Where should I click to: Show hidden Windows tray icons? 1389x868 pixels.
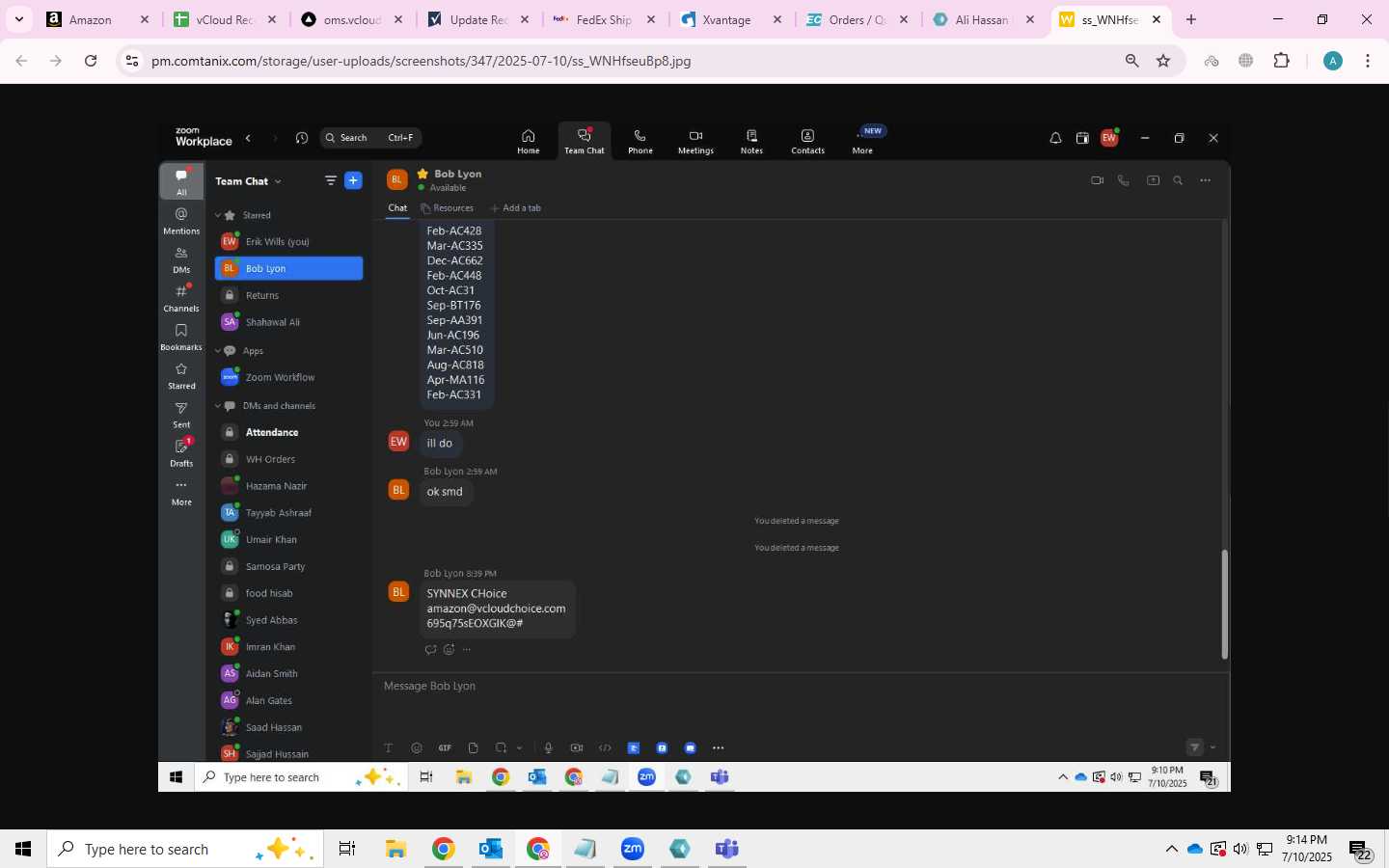point(1171,849)
